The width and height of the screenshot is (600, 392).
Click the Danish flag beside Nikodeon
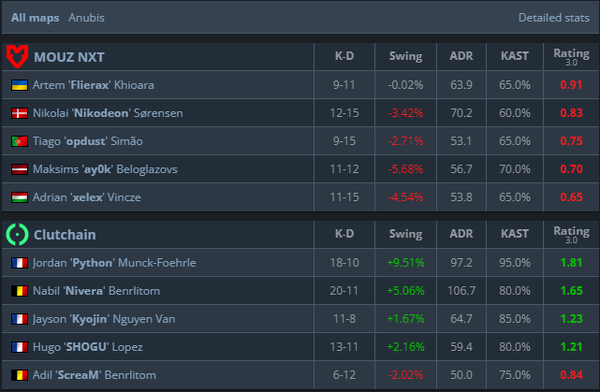click(x=20, y=113)
